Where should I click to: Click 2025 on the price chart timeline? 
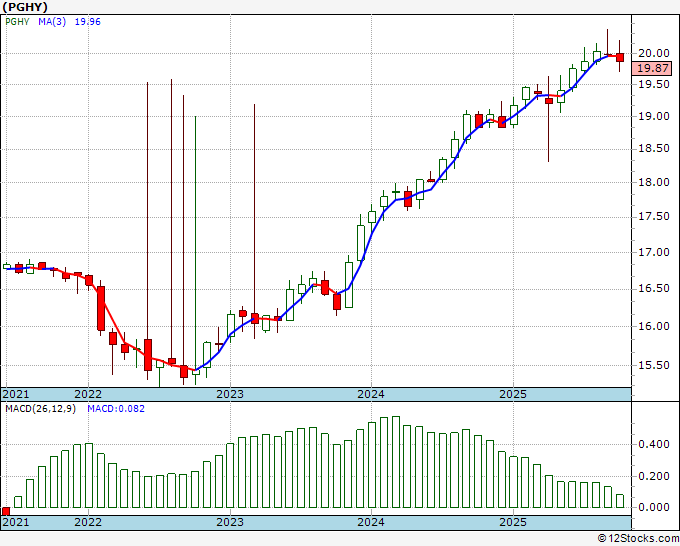(513, 394)
